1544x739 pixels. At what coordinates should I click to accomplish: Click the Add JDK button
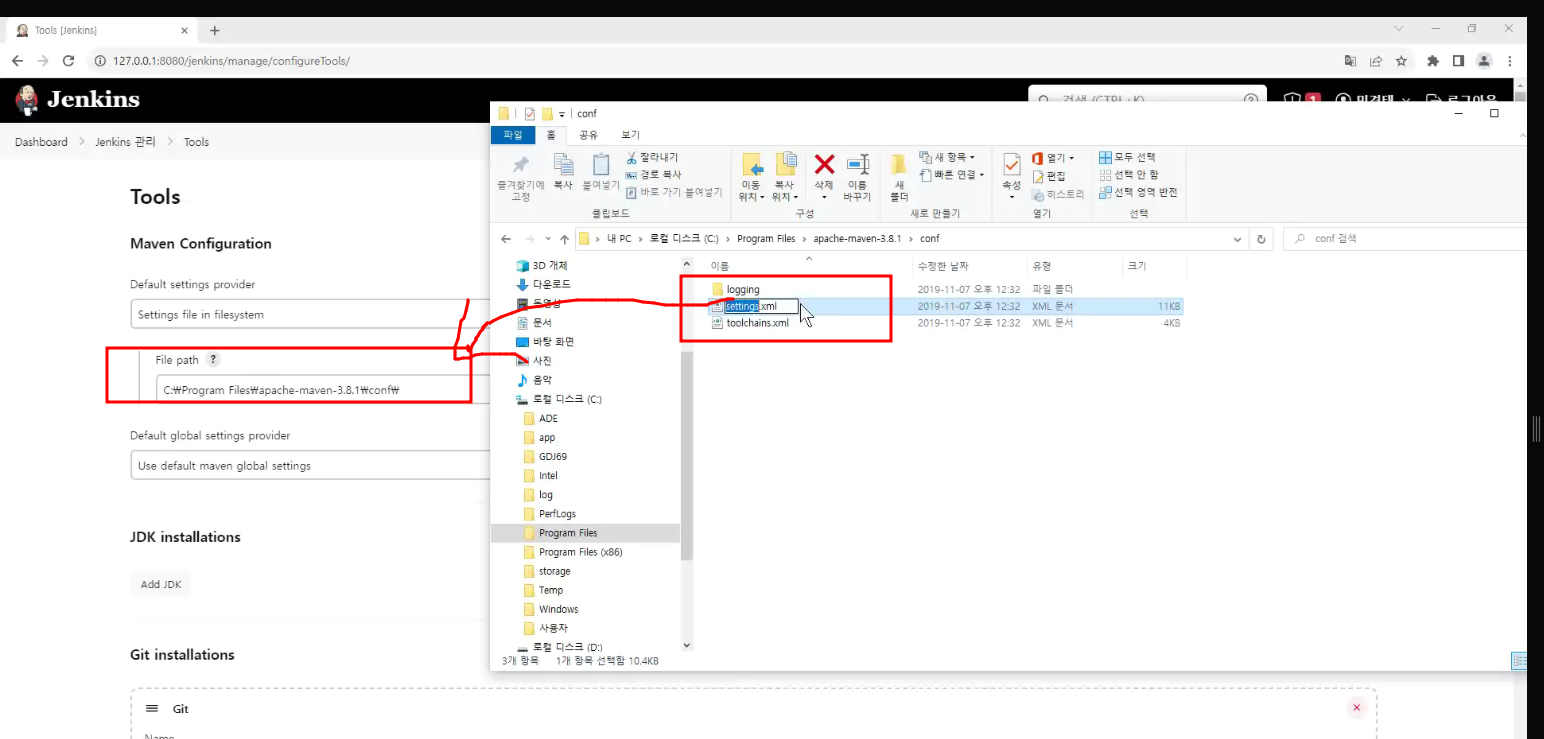coord(160,585)
